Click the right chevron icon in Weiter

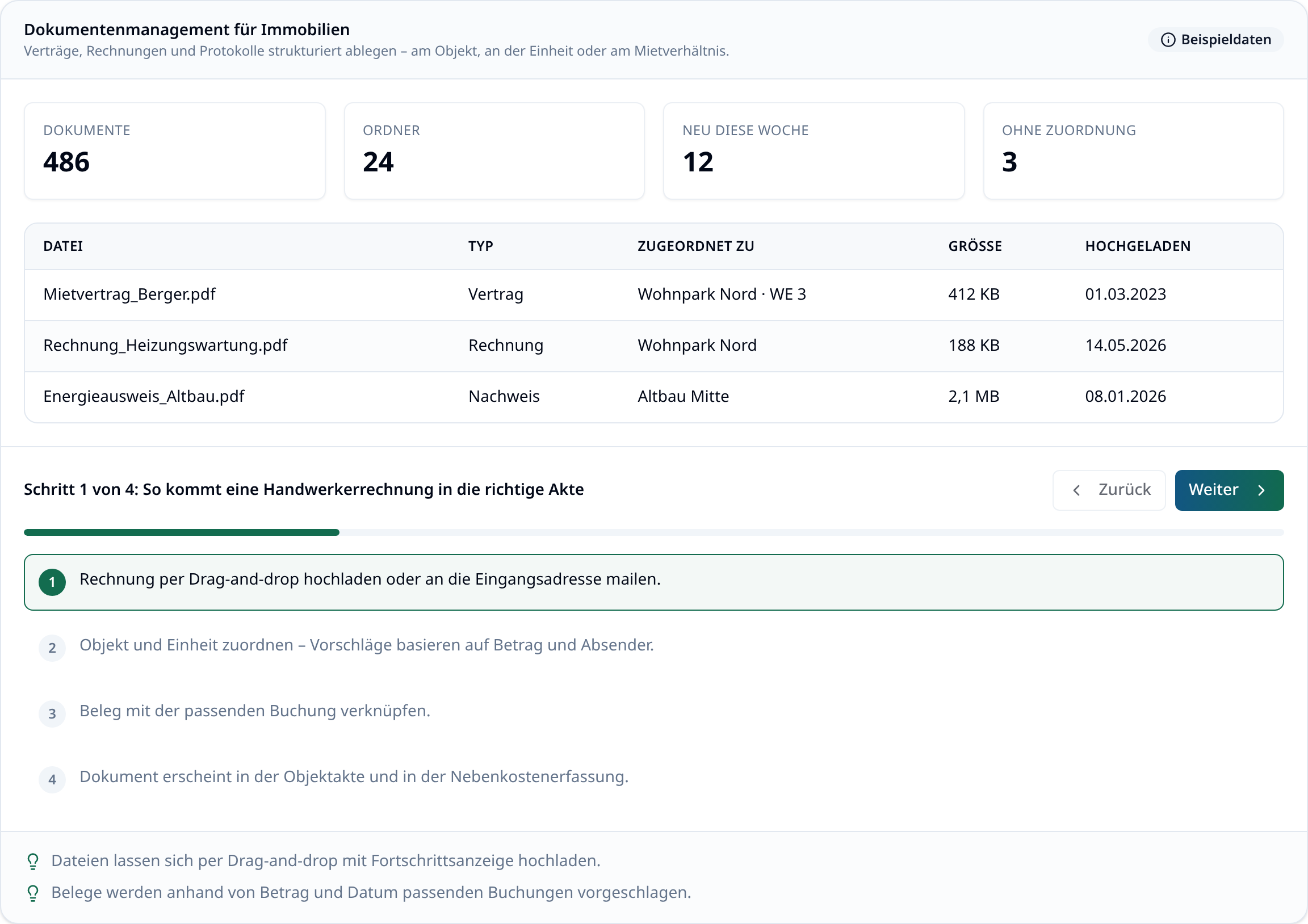click(1261, 490)
